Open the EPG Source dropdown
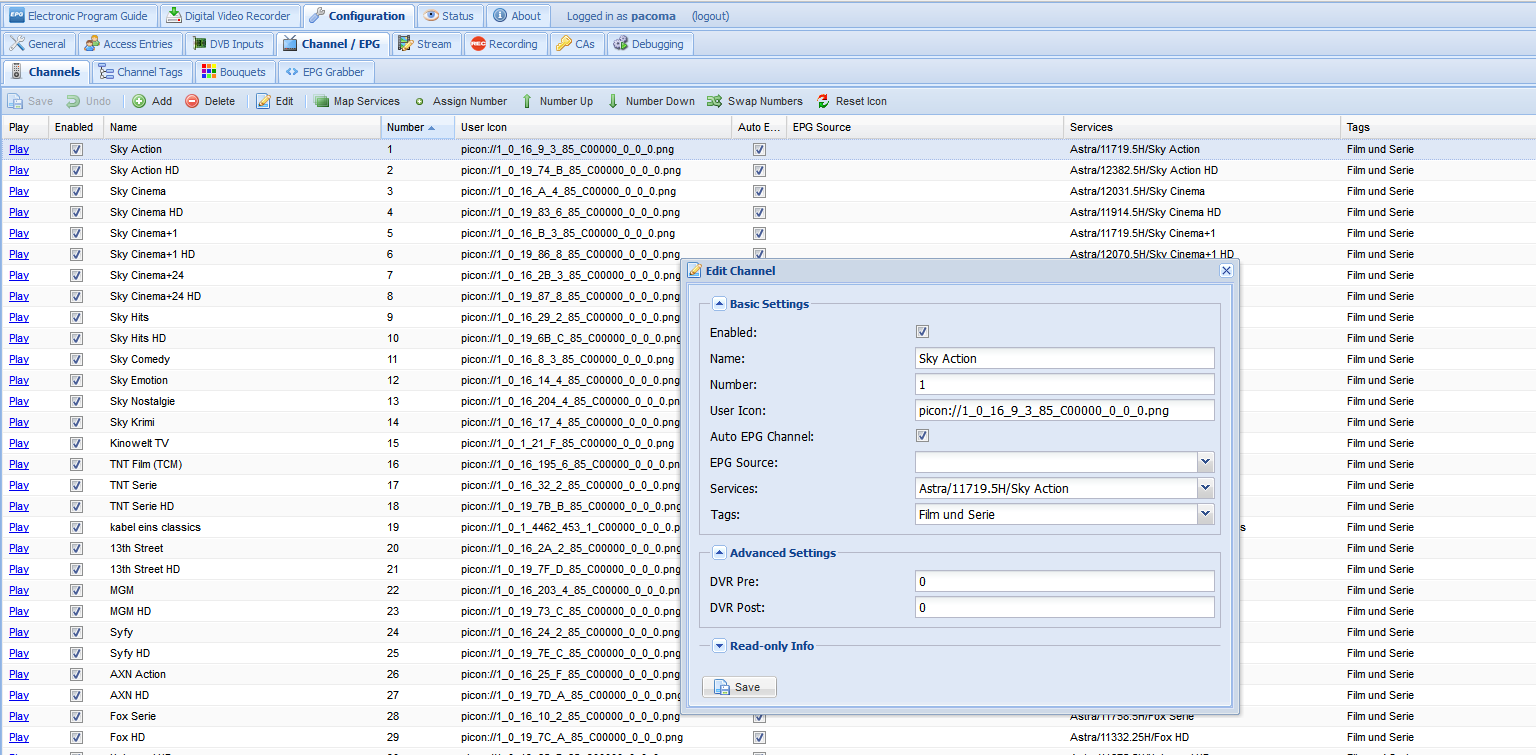 [1206, 462]
